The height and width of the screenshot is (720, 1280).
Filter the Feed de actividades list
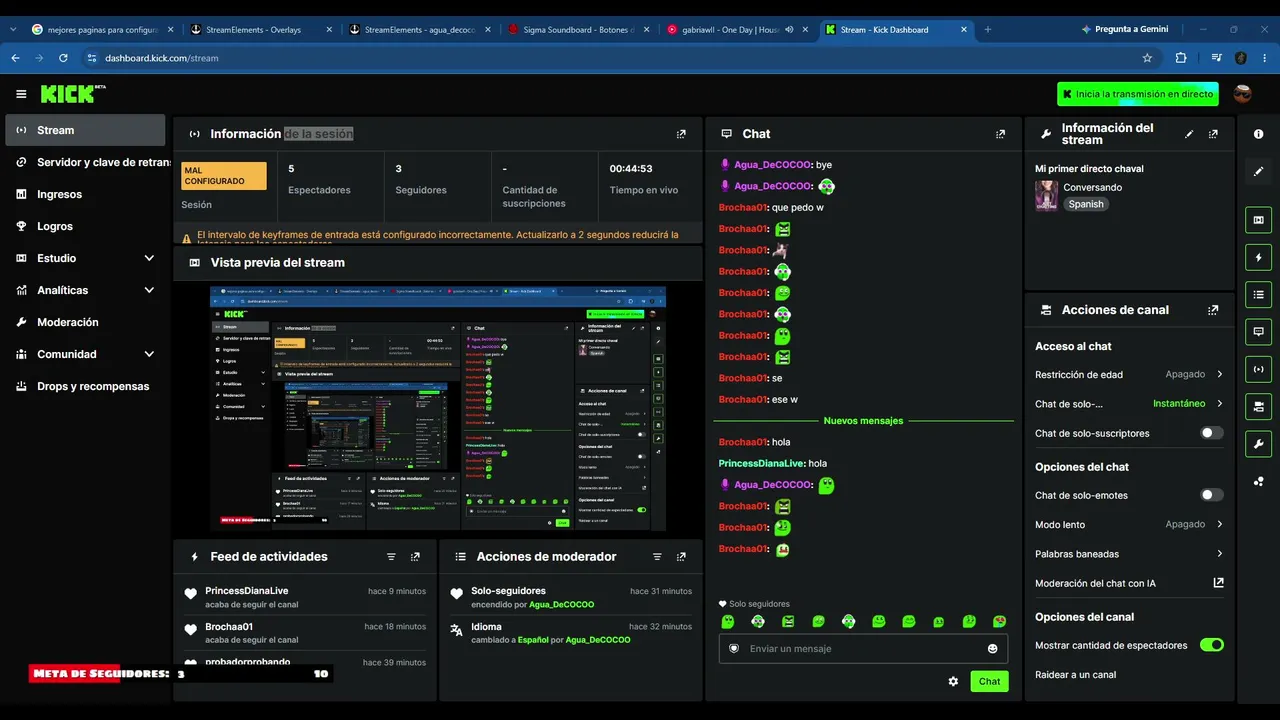pos(391,557)
